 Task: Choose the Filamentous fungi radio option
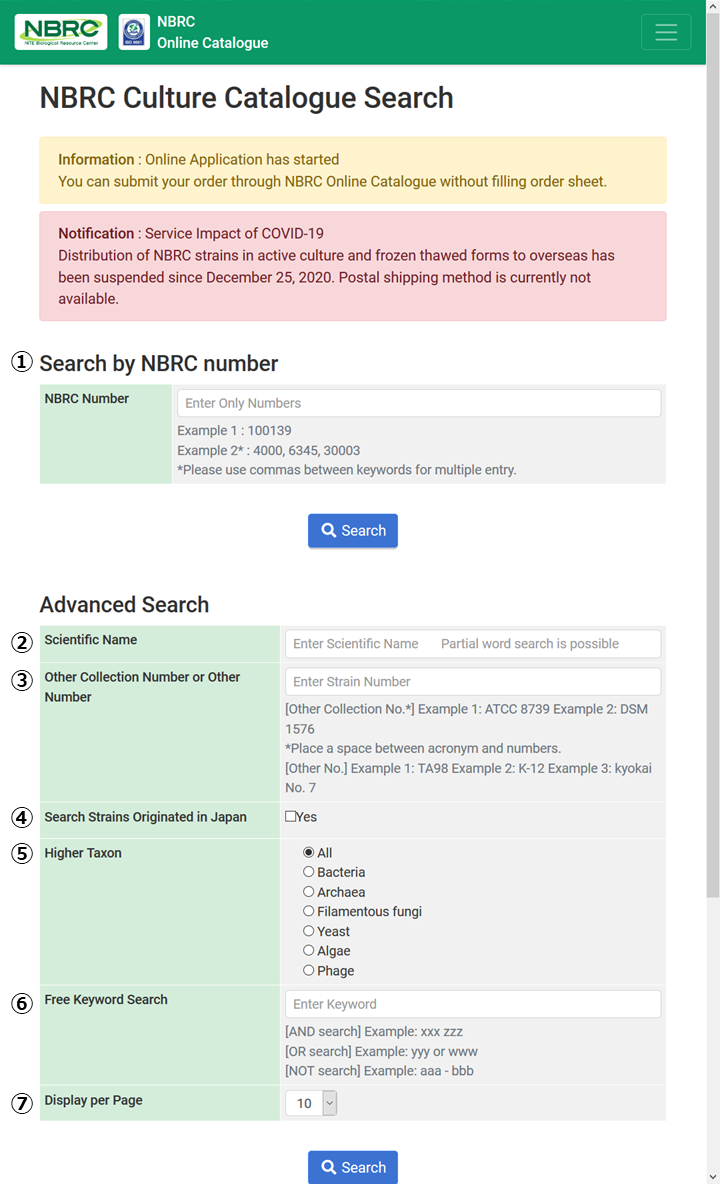point(309,911)
